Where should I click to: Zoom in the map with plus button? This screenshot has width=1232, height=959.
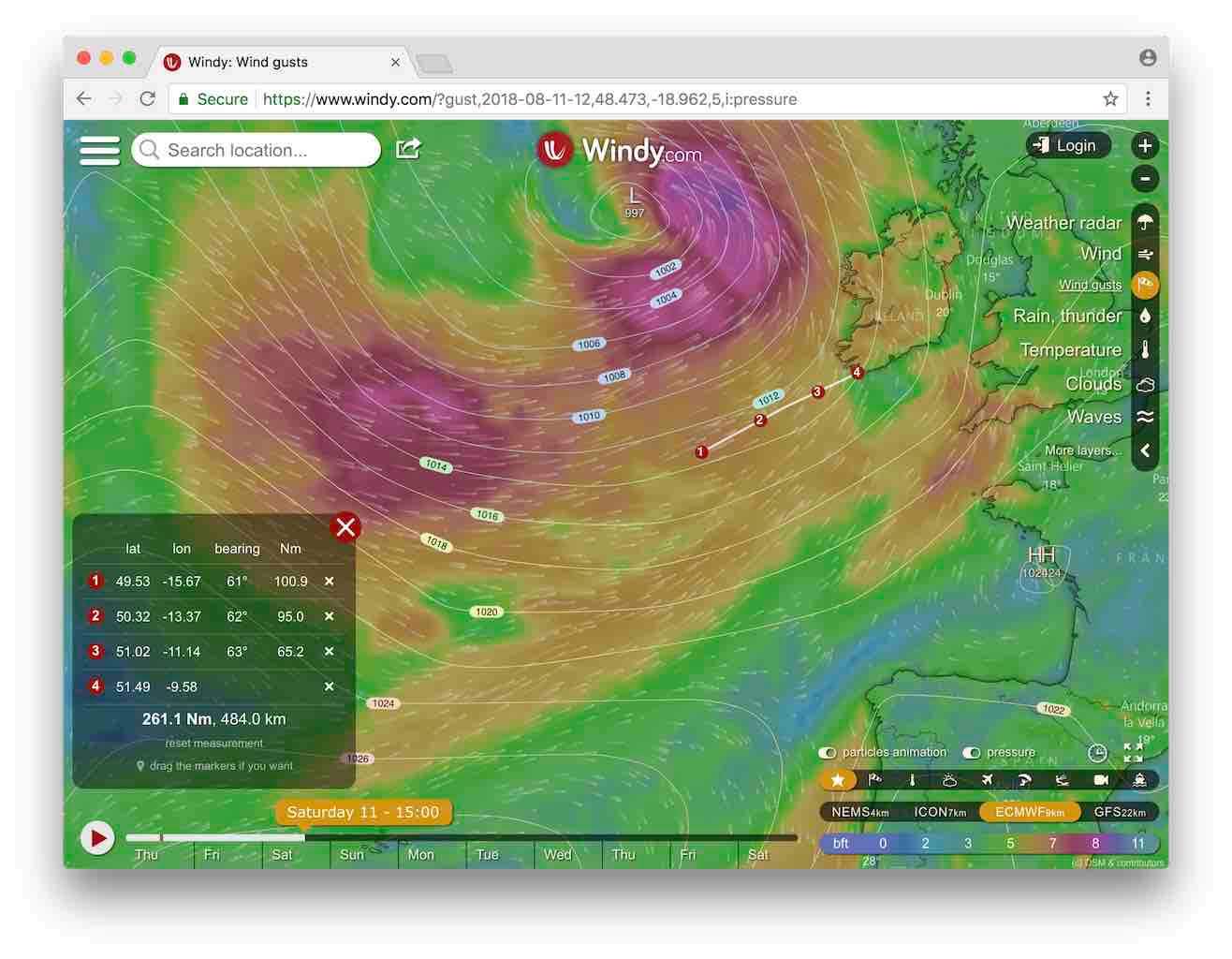pos(1144,146)
